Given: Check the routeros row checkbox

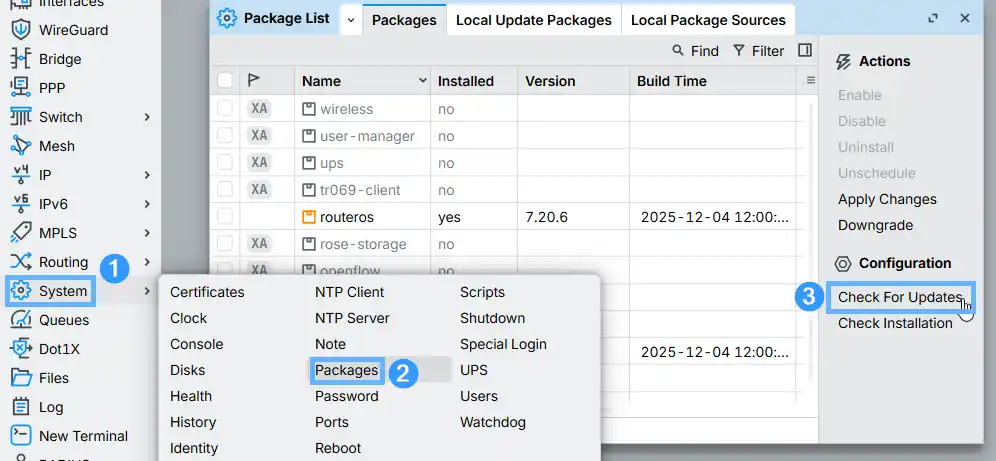Looking at the screenshot, I should coord(225,217).
